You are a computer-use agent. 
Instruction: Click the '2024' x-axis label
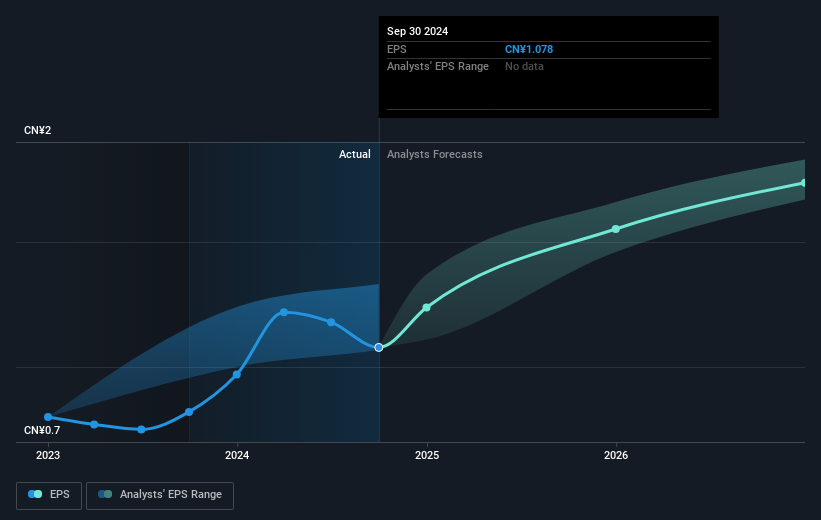click(237, 455)
